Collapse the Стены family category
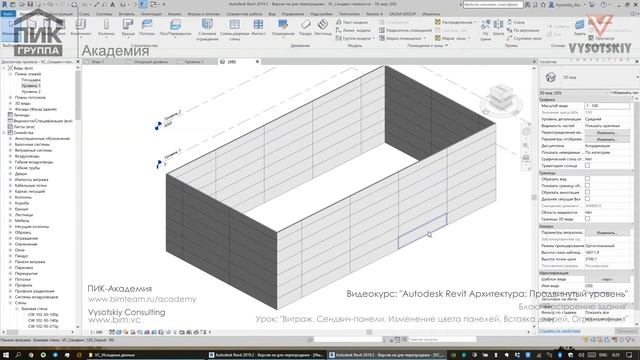 coord(10,303)
